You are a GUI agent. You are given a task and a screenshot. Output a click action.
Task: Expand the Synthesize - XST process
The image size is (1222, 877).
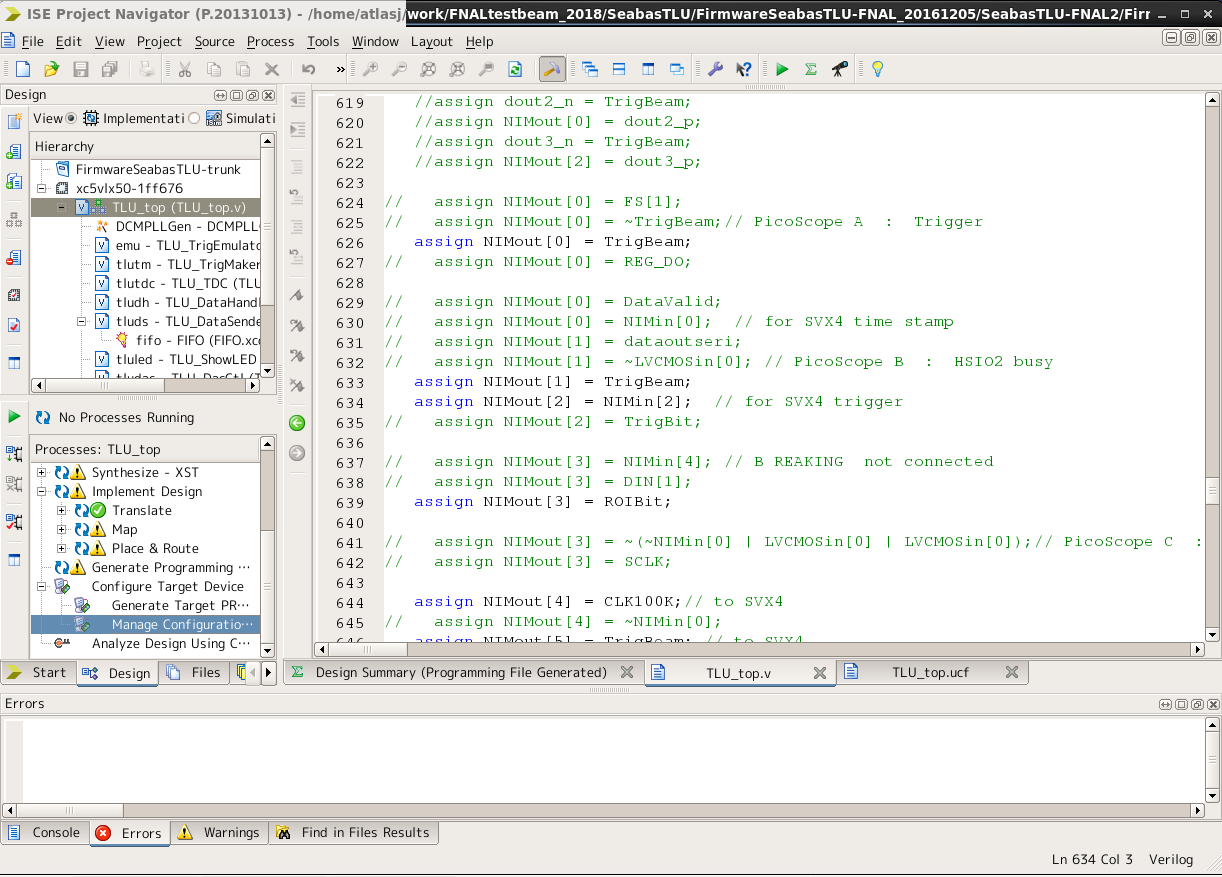click(x=42, y=473)
